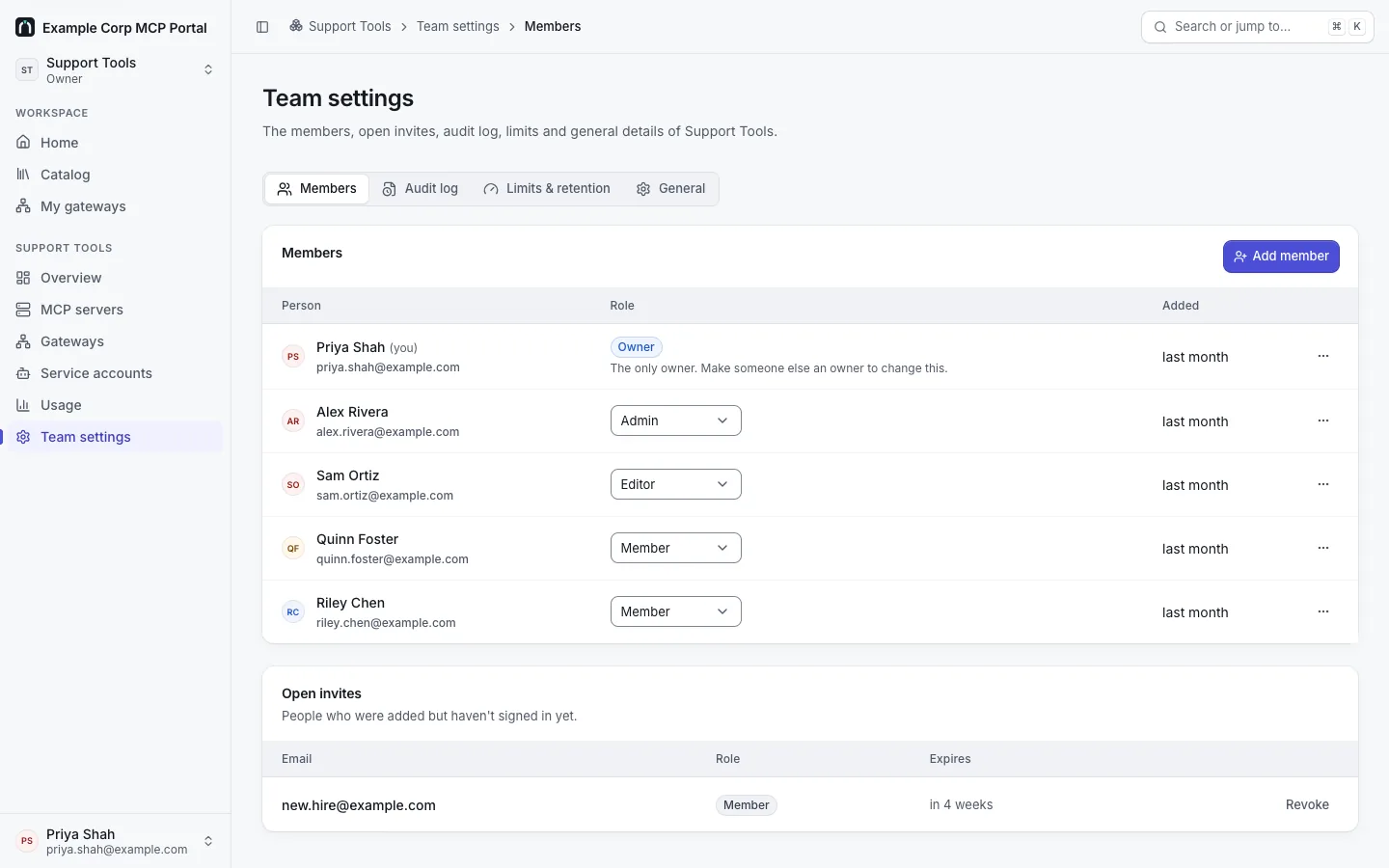Open Overview in the sidebar
Image resolution: width=1389 pixels, height=868 pixels.
coord(116,277)
